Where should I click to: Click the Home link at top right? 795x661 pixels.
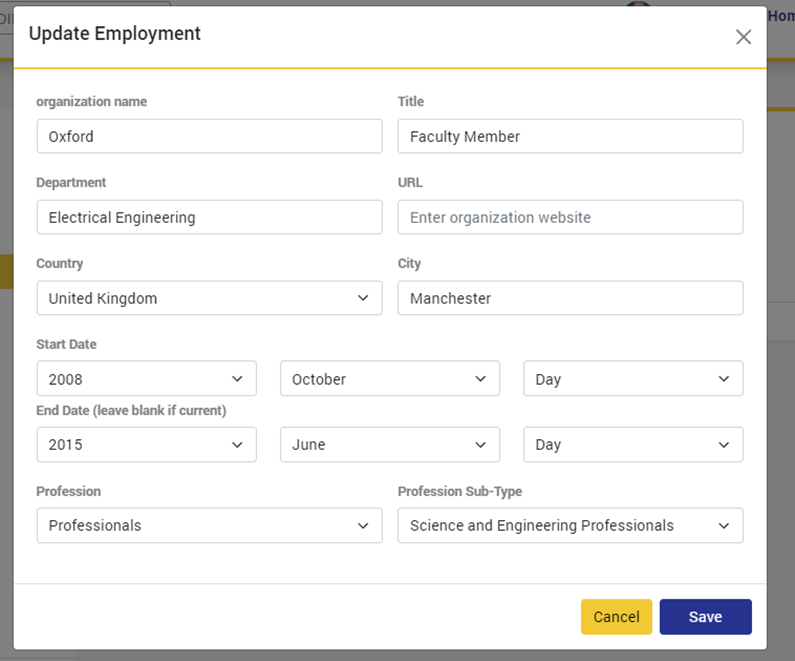780,16
